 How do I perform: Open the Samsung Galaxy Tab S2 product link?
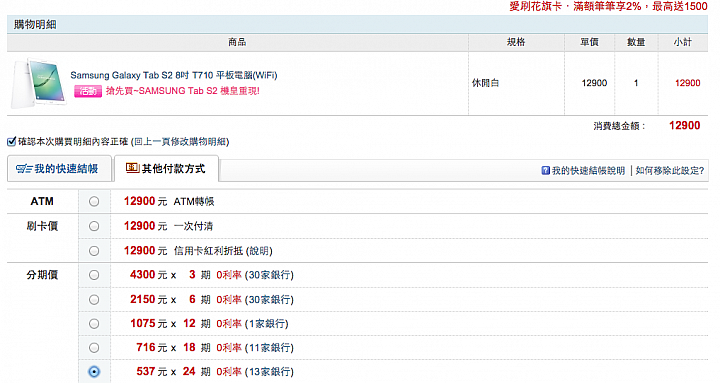174,75
